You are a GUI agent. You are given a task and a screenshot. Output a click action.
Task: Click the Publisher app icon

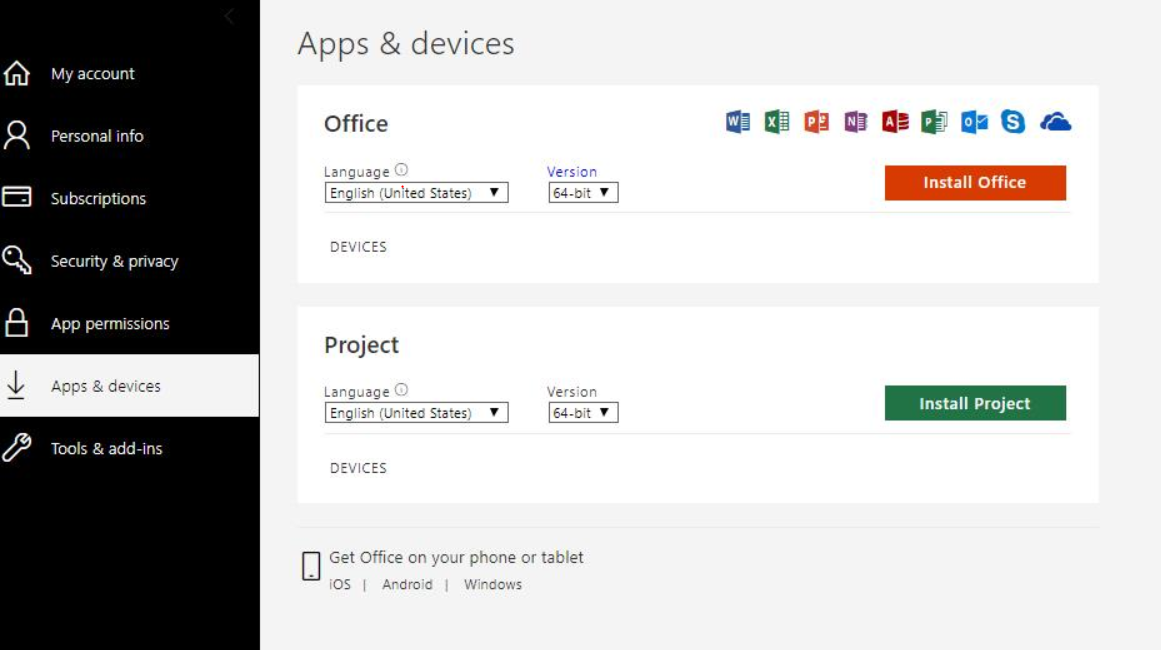(x=934, y=121)
